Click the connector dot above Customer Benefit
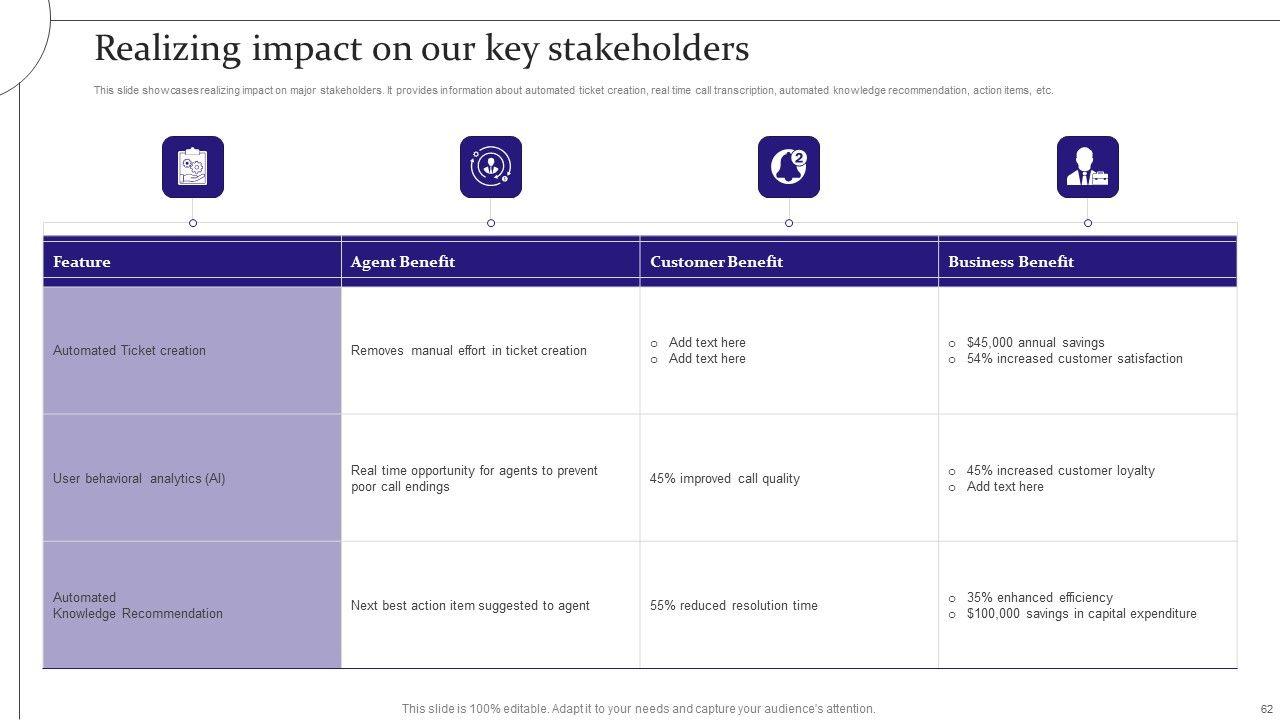The image size is (1280, 720). [x=789, y=223]
